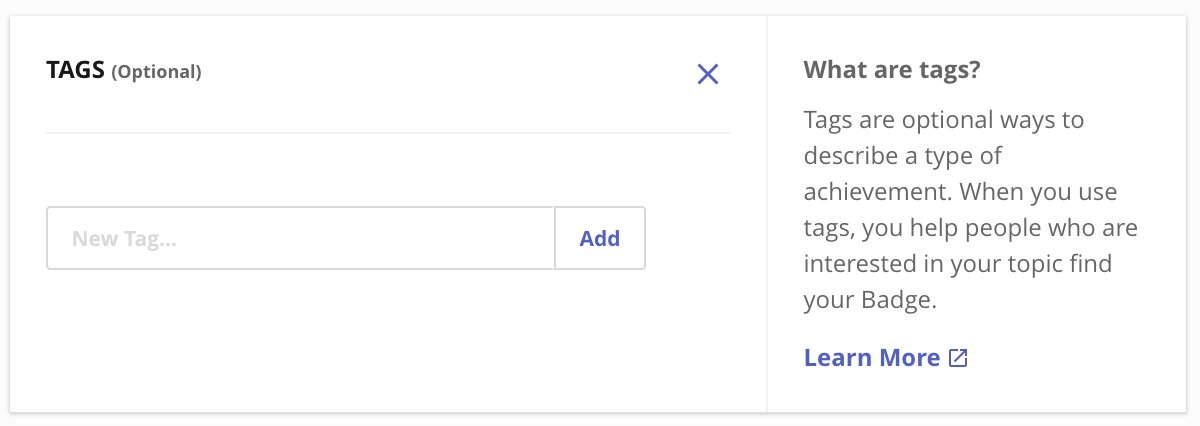Click the divider line under TAGS heading
The width and height of the screenshot is (1200, 426).
388,133
